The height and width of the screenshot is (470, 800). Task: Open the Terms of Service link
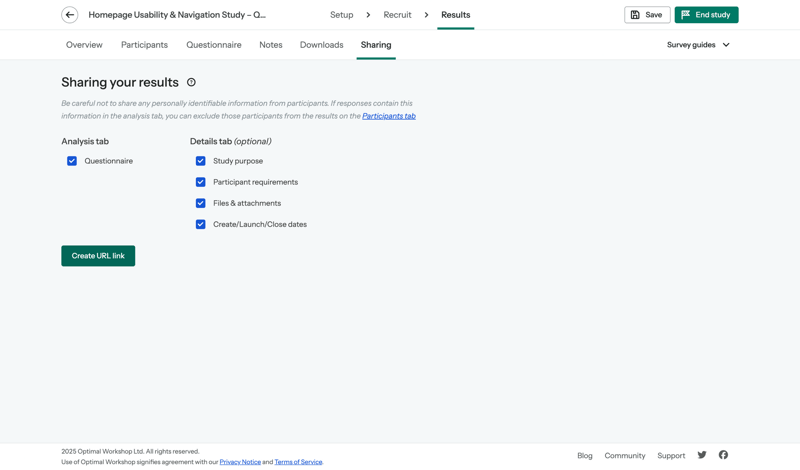(298, 462)
